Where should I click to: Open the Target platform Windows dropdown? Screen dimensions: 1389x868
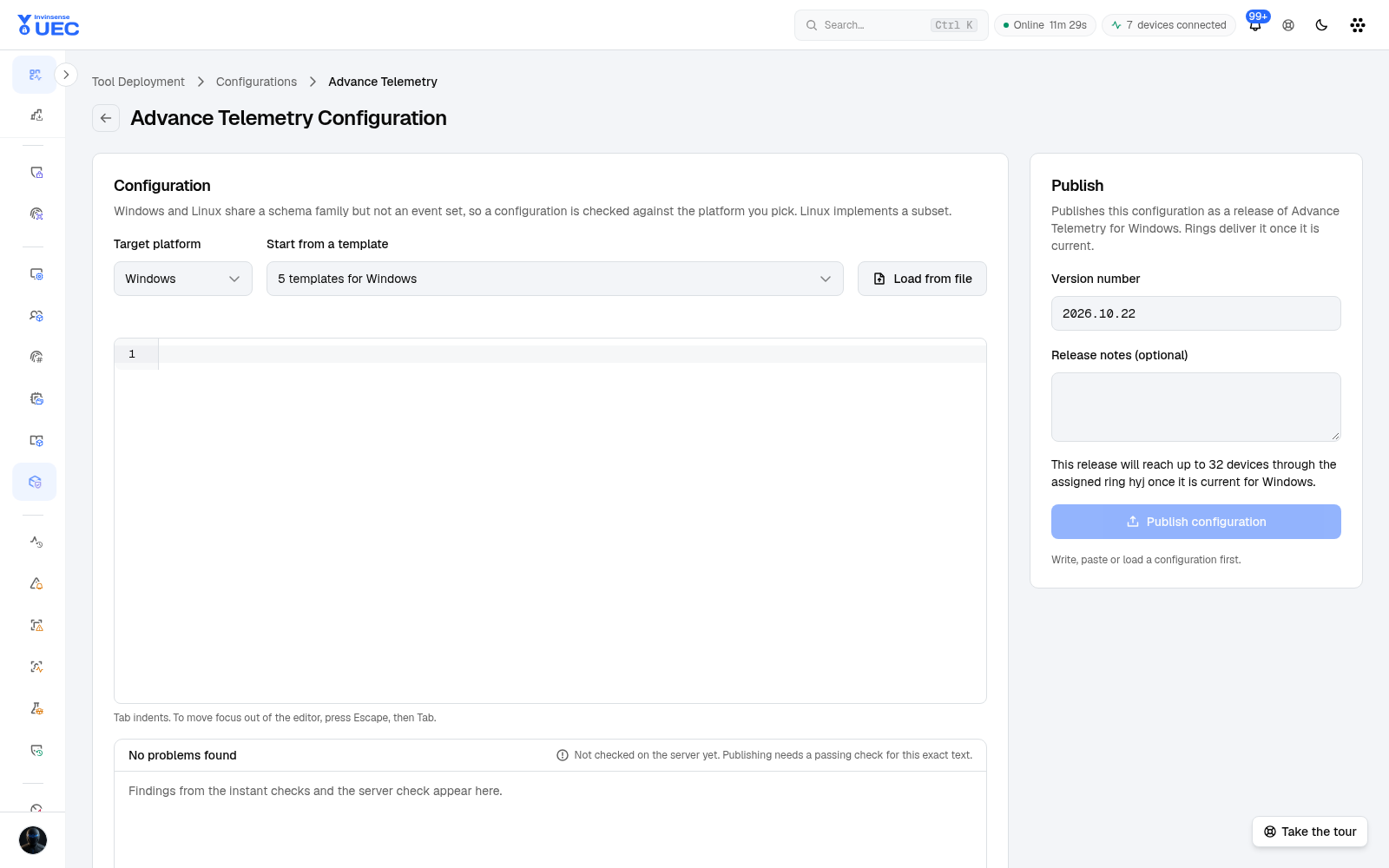(183, 279)
